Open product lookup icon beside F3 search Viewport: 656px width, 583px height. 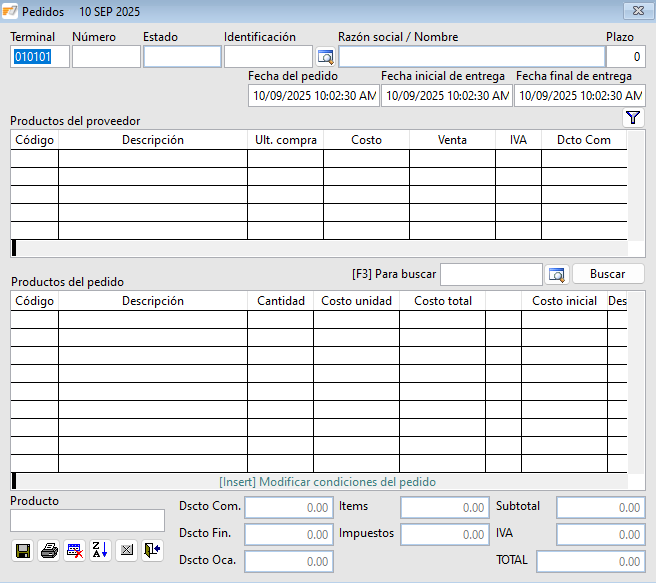(x=557, y=274)
